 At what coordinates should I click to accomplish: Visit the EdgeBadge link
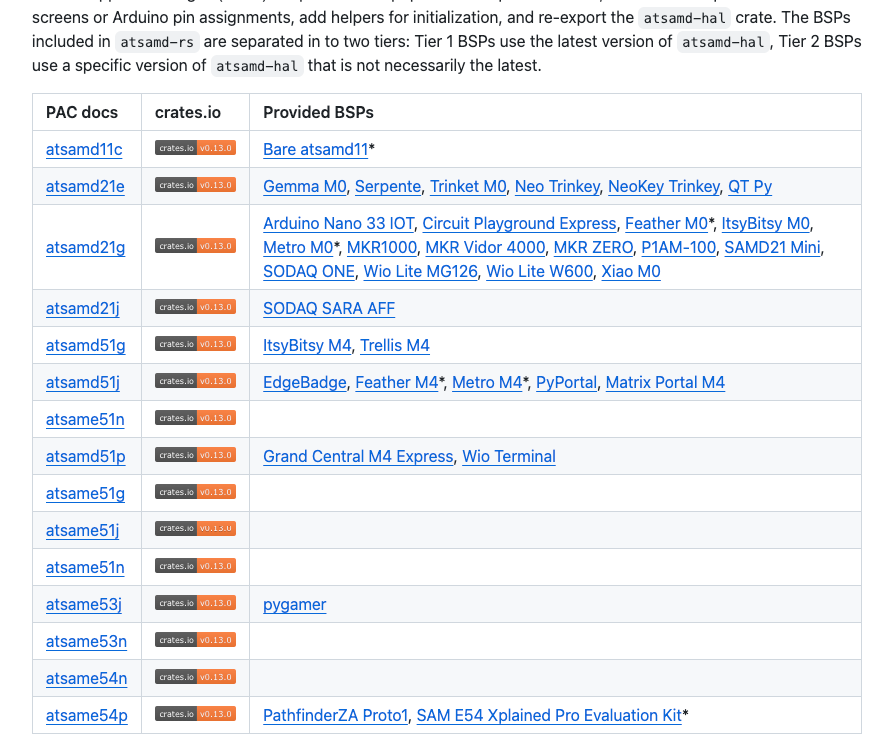click(305, 382)
